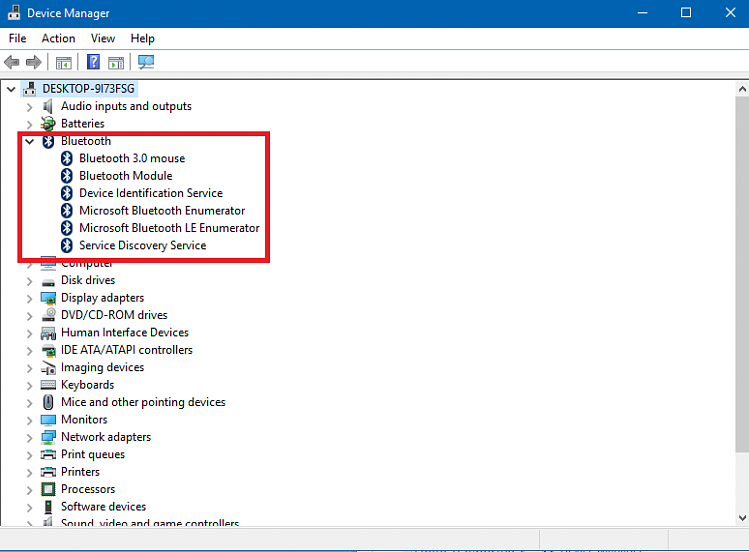The height and width of the screenshot is (552, 749).
Task: Select the Bluetooth 3.0 mouse device
Action: [x=131, y=158]
